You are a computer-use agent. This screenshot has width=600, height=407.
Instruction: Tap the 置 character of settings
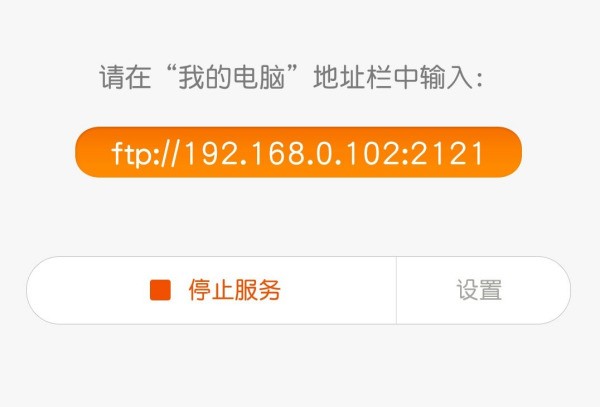[x=490, y=290]
